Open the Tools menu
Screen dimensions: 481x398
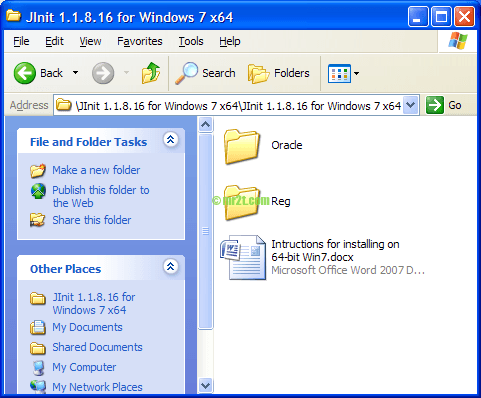[191, 41]
